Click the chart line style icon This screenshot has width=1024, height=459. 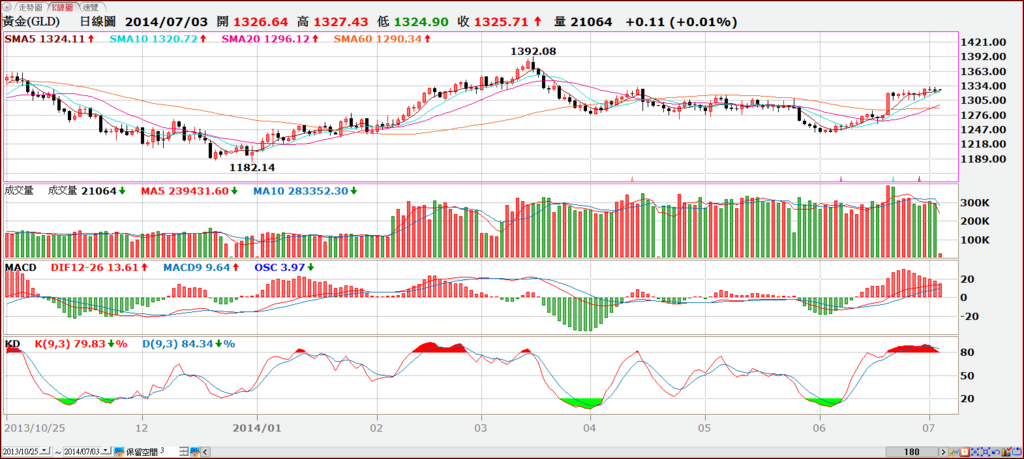[954, 452]
